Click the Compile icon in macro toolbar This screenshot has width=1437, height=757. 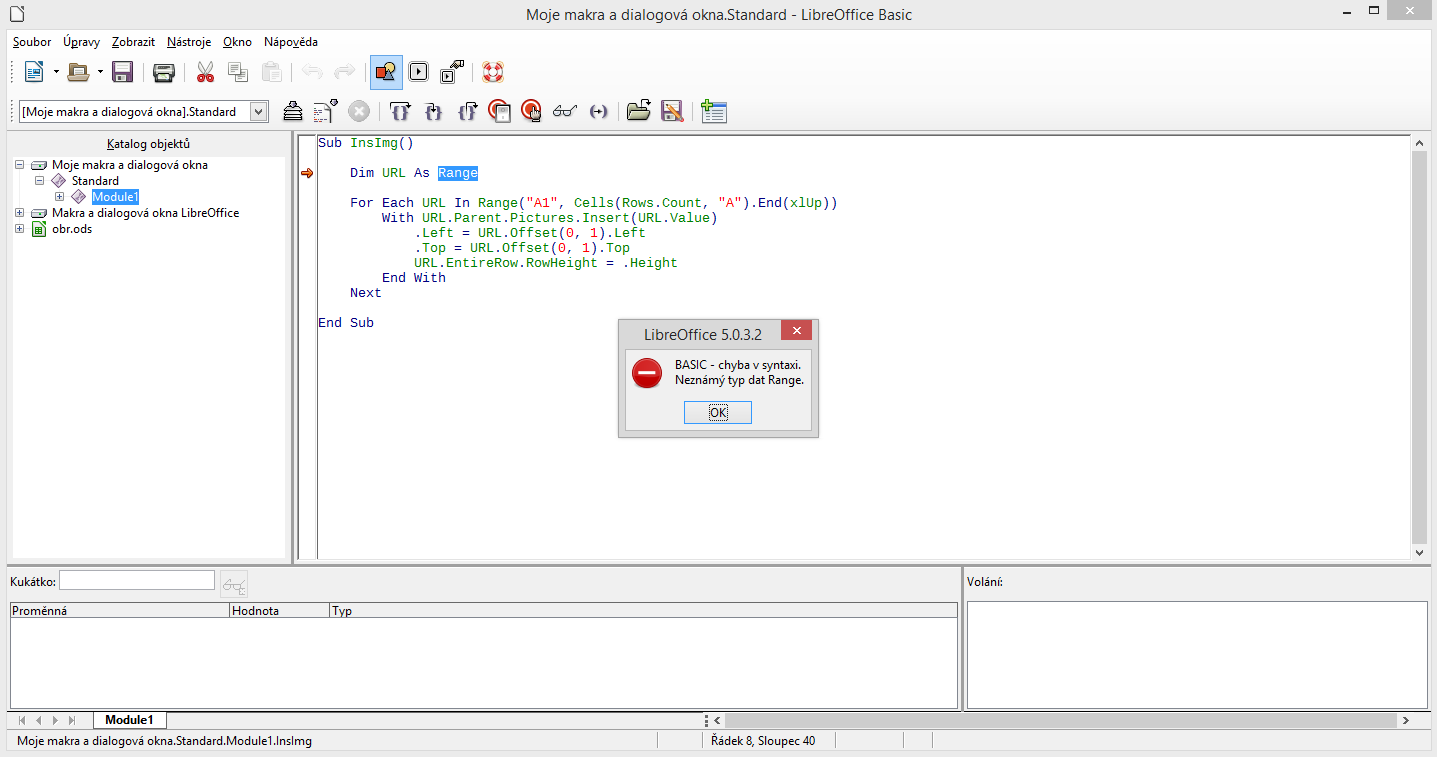tap(292, 111)
